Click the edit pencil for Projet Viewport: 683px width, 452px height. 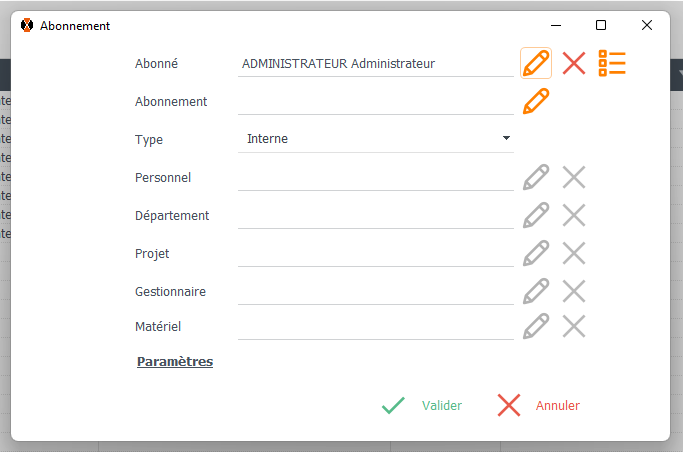(536, 253)
